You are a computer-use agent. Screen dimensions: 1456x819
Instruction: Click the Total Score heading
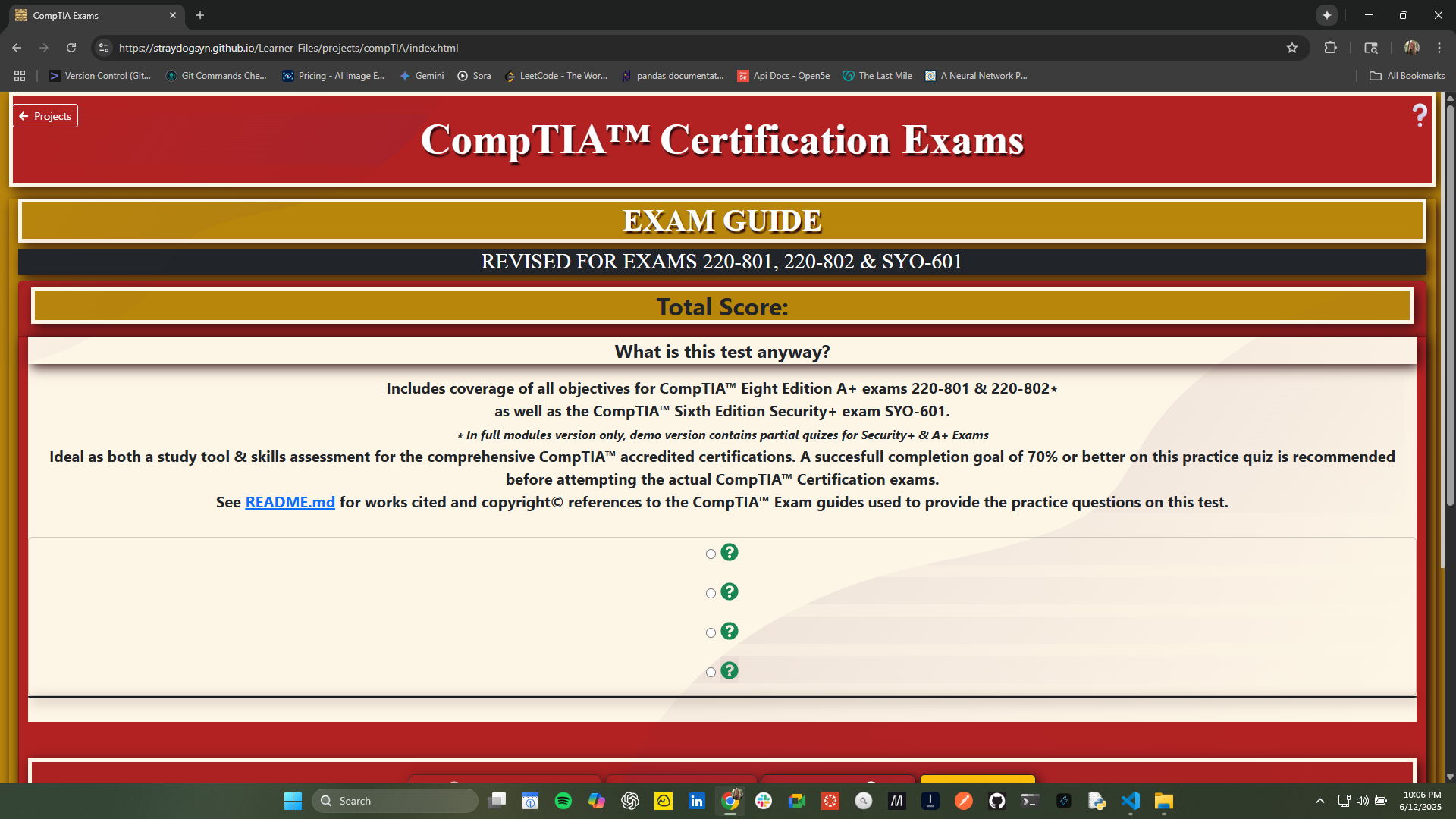click(722, 306)
